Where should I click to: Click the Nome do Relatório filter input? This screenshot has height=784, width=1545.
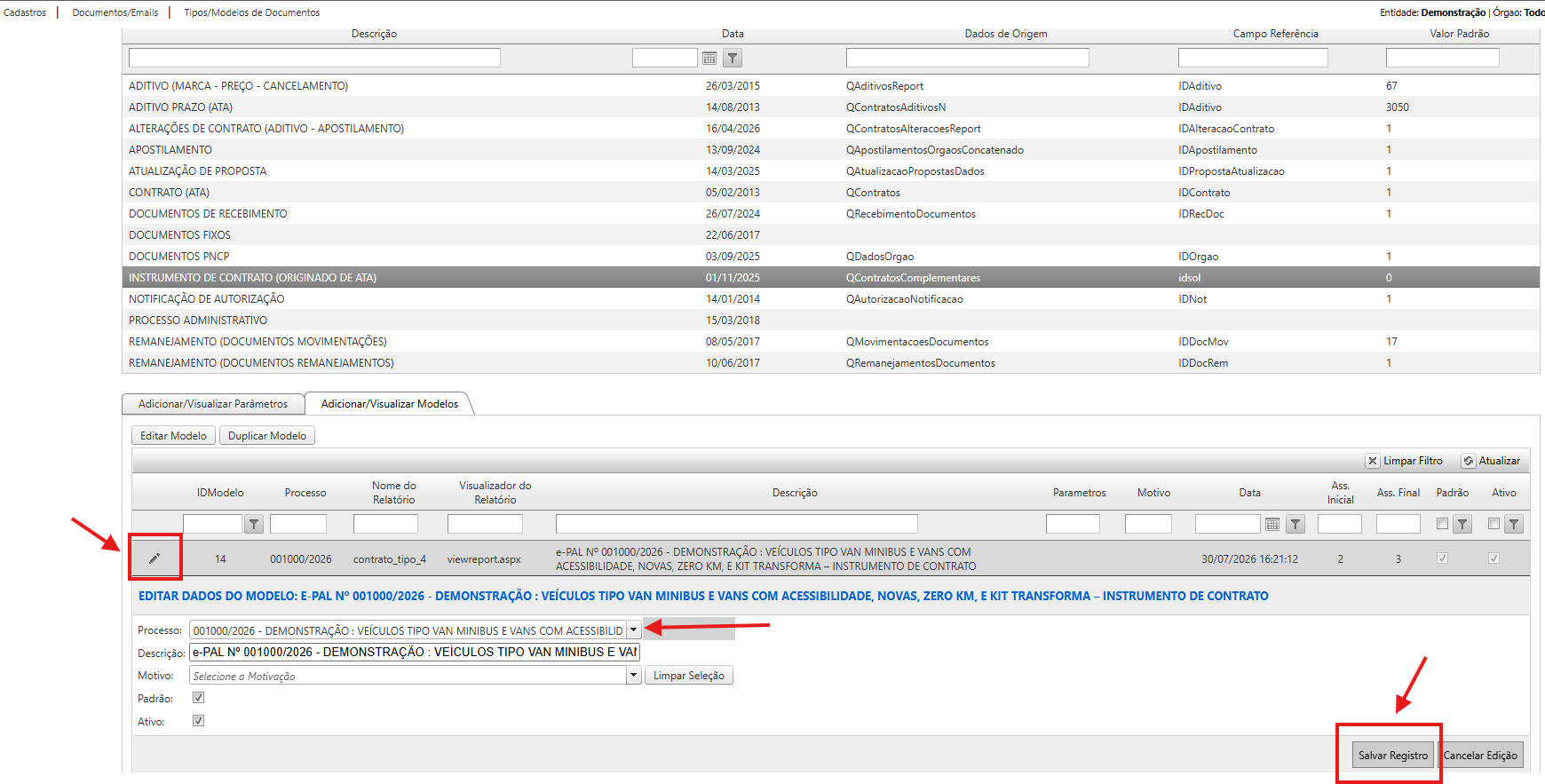tap(385, 524)
